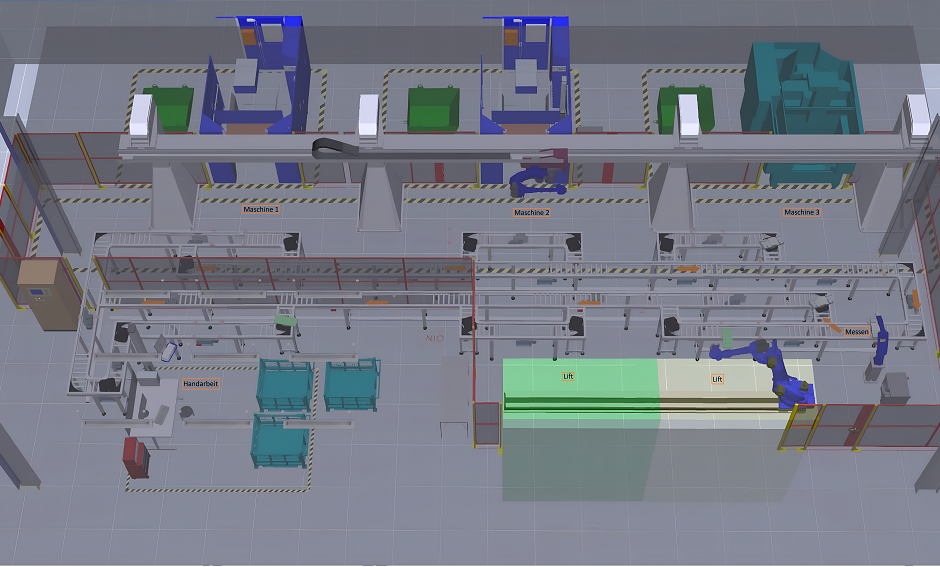
Task: Click the Maschine 1 label
Action: click(260, 210)
